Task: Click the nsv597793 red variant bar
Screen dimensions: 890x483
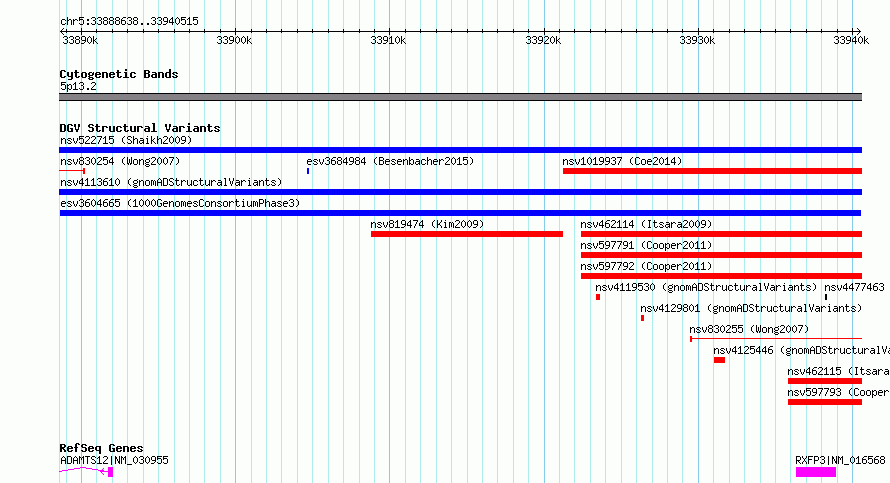Action: point(825,402)
